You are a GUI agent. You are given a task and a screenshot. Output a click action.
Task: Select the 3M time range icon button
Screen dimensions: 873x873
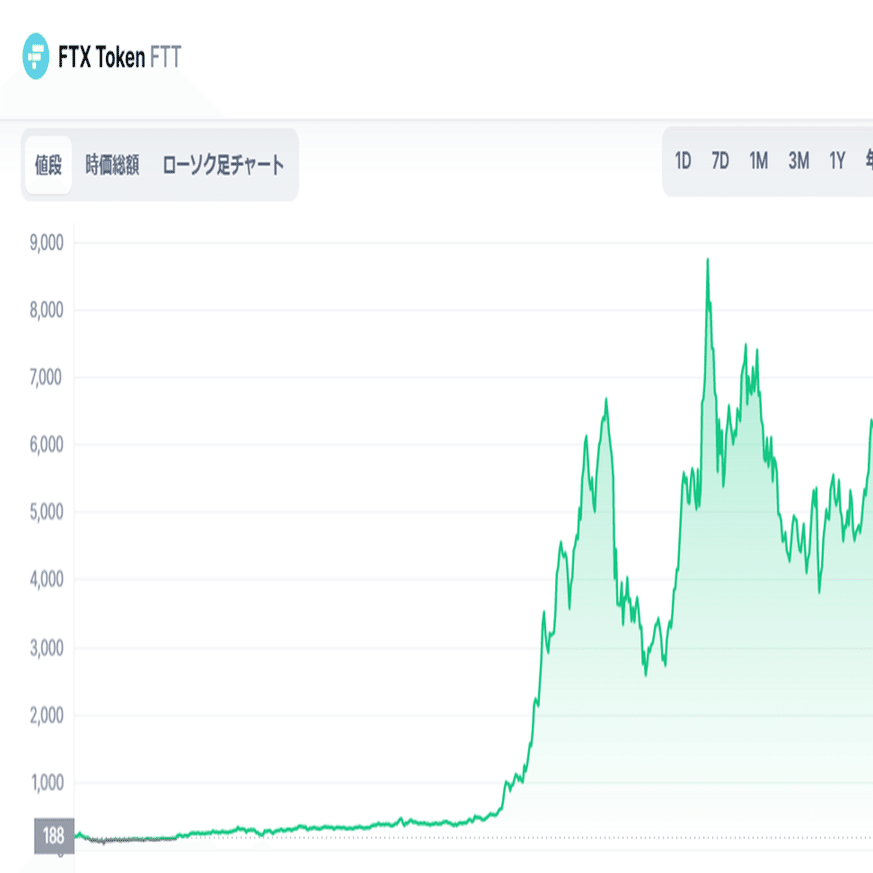point(796,160)
